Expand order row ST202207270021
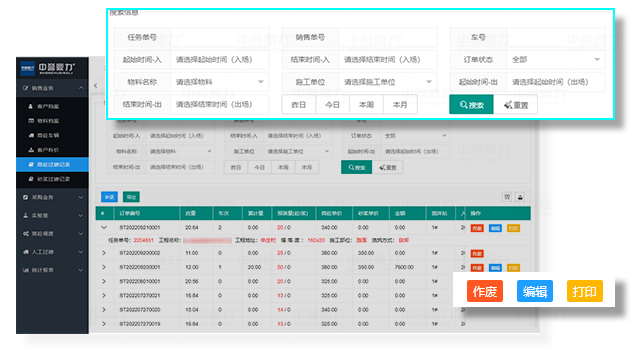This screenshot has height=364, width=637. (x=104, y=296)
